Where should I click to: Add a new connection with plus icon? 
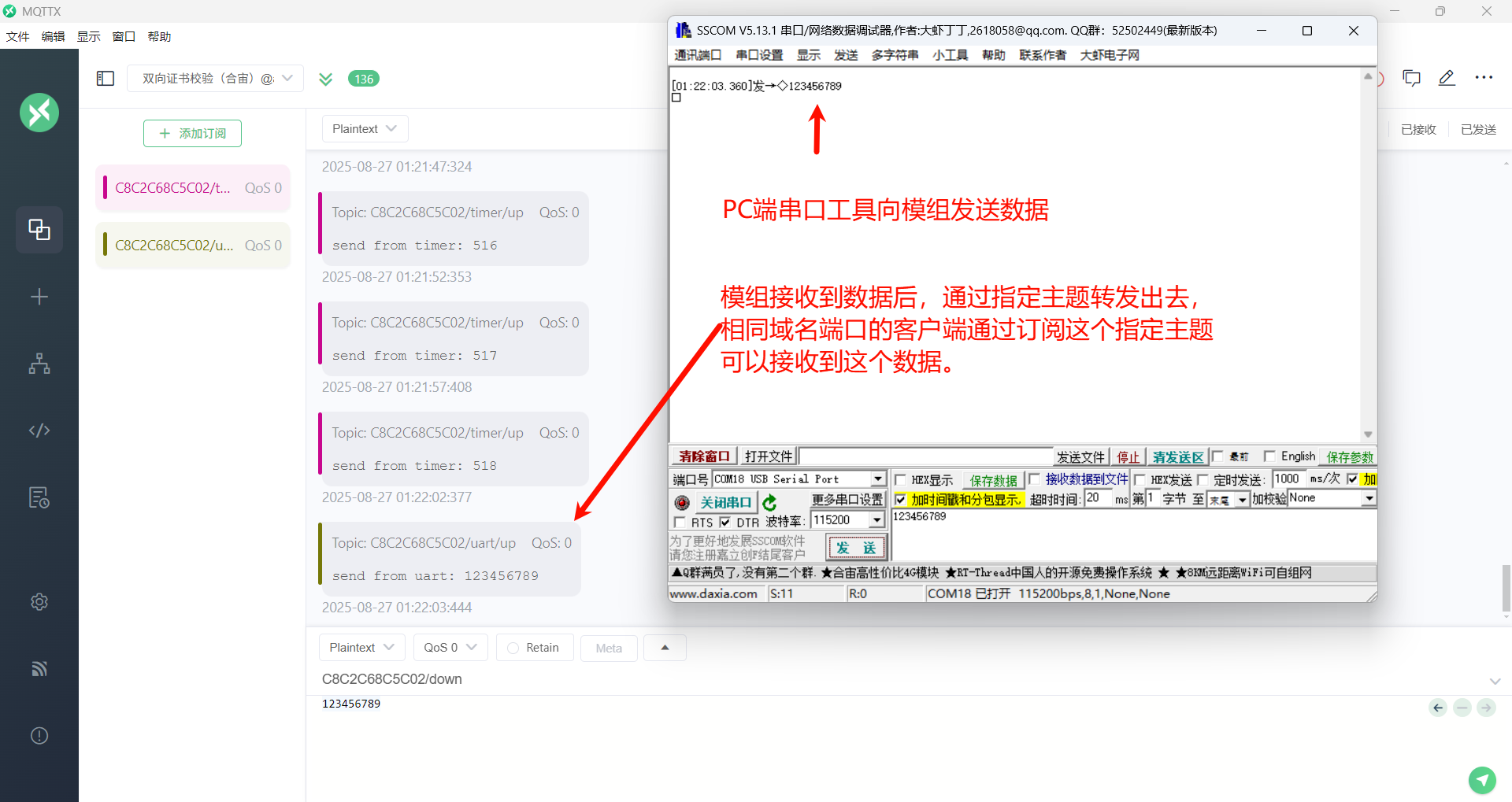point(39,297)
